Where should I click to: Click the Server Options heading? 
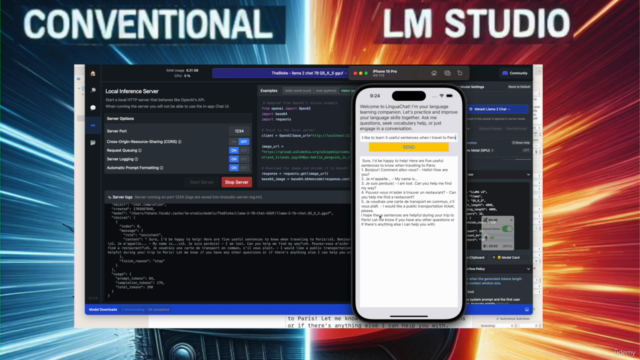point(120,118)
